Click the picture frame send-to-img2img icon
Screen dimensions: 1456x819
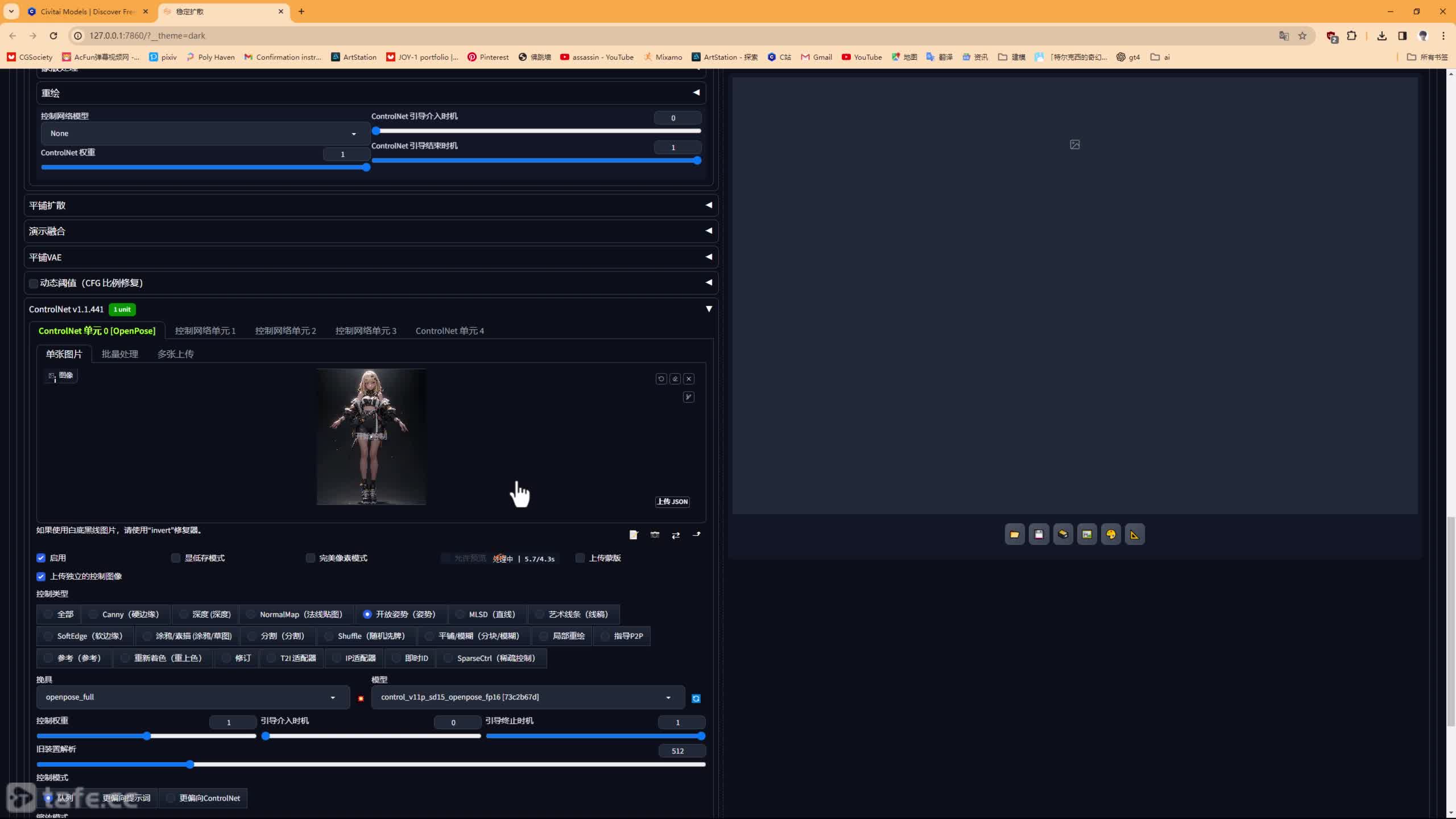point(1087,535)
